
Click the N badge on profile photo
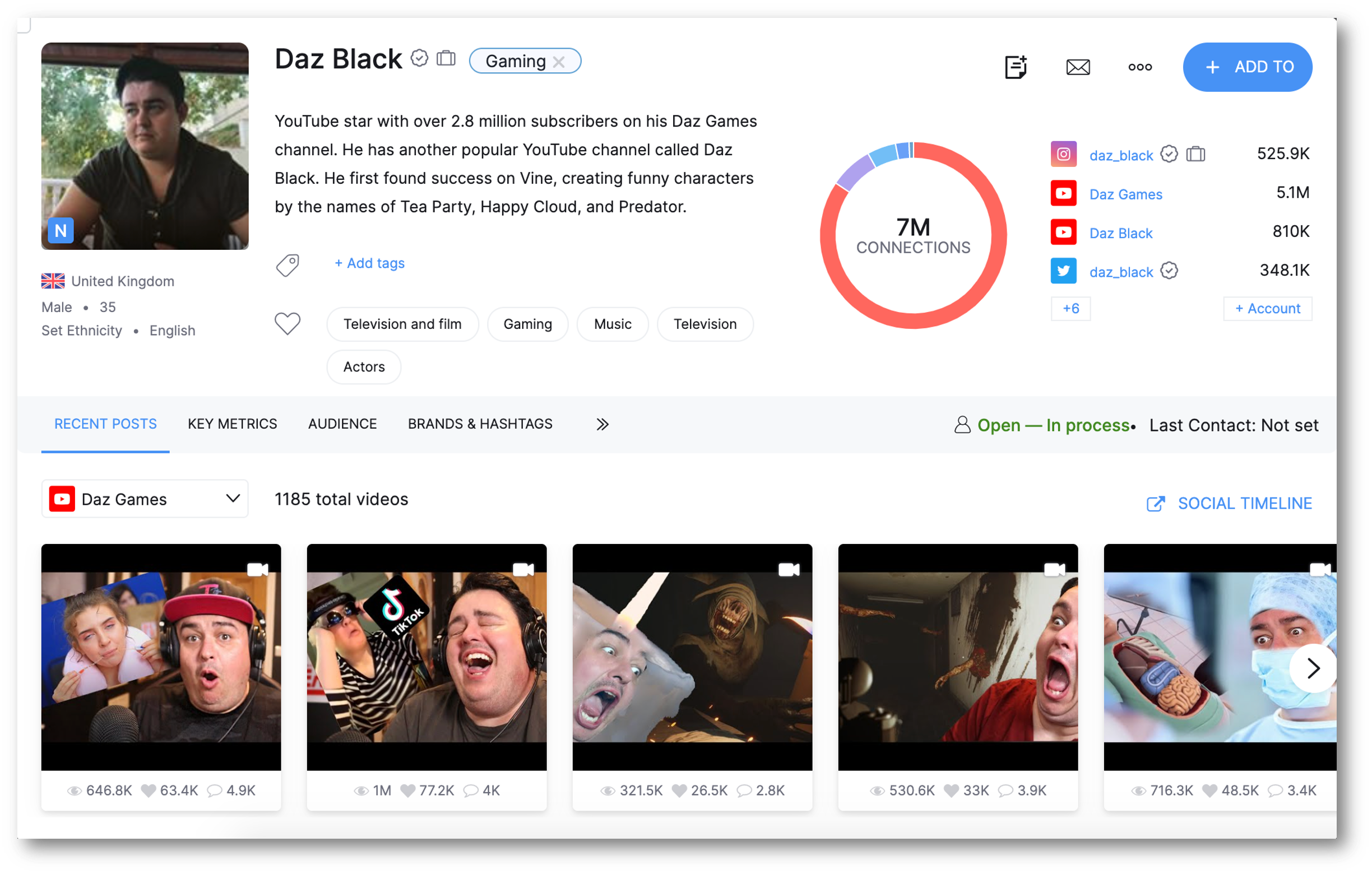coord(61,231)
